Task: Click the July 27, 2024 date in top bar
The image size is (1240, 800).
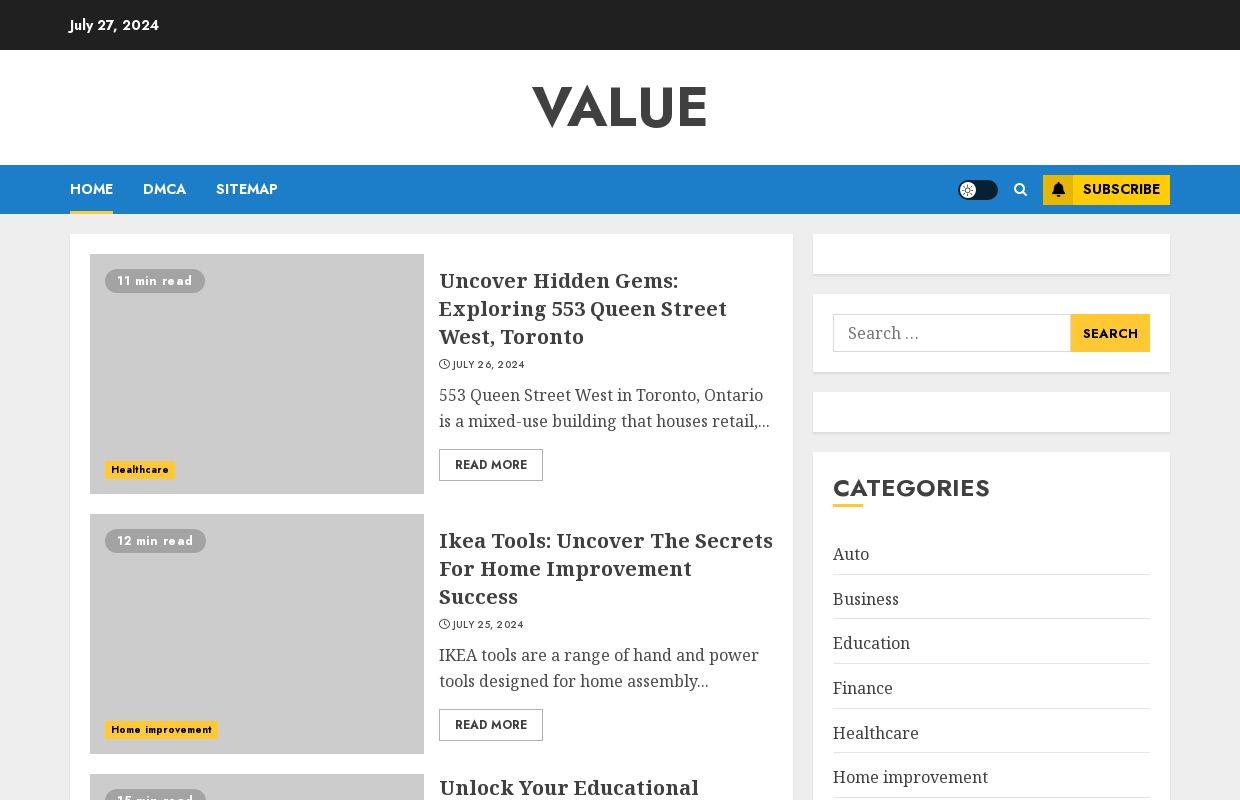Action: point(114,25)
